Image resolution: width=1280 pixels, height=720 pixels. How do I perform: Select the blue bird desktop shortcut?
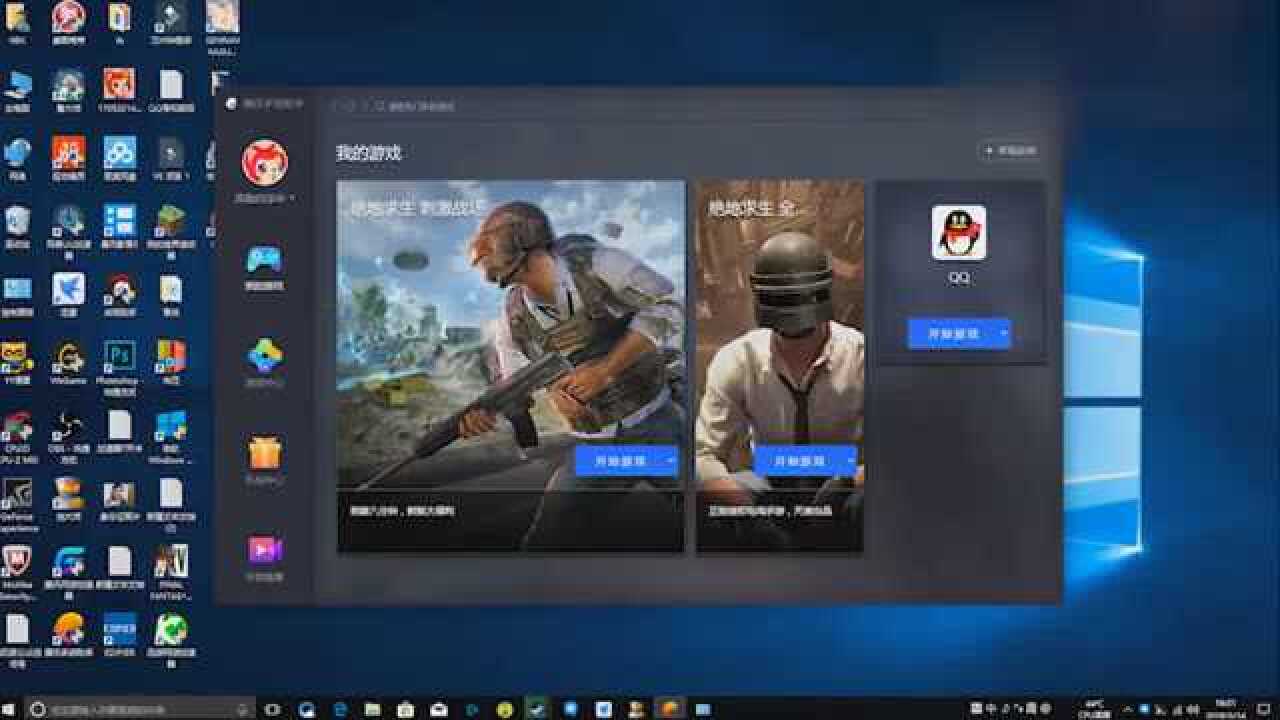tap(68, 294)
